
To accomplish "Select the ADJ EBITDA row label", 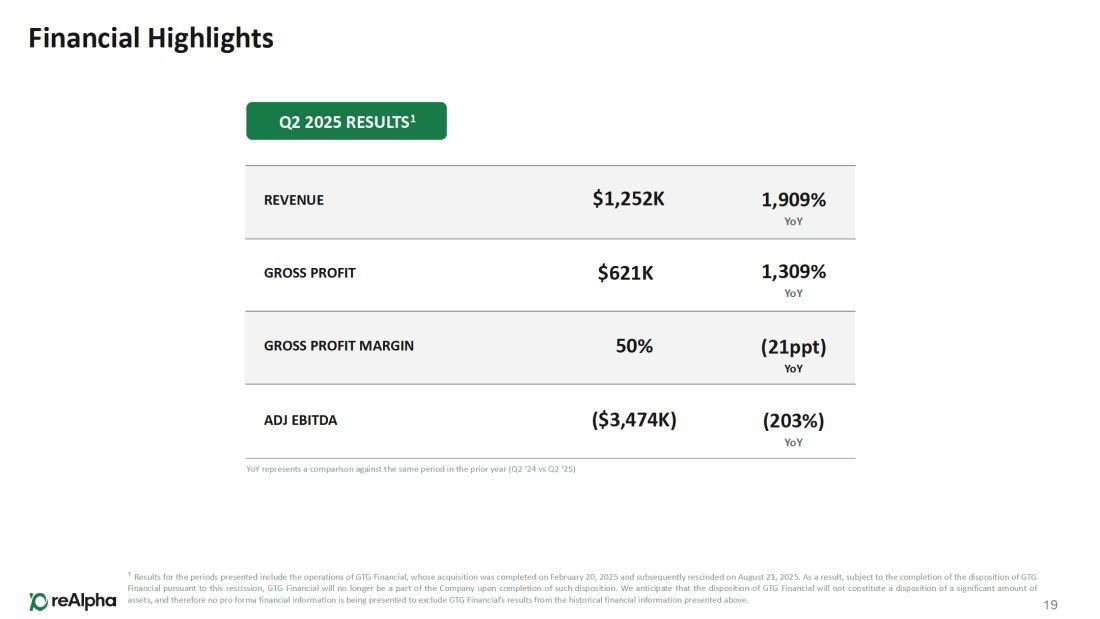I will pos(300,420).
